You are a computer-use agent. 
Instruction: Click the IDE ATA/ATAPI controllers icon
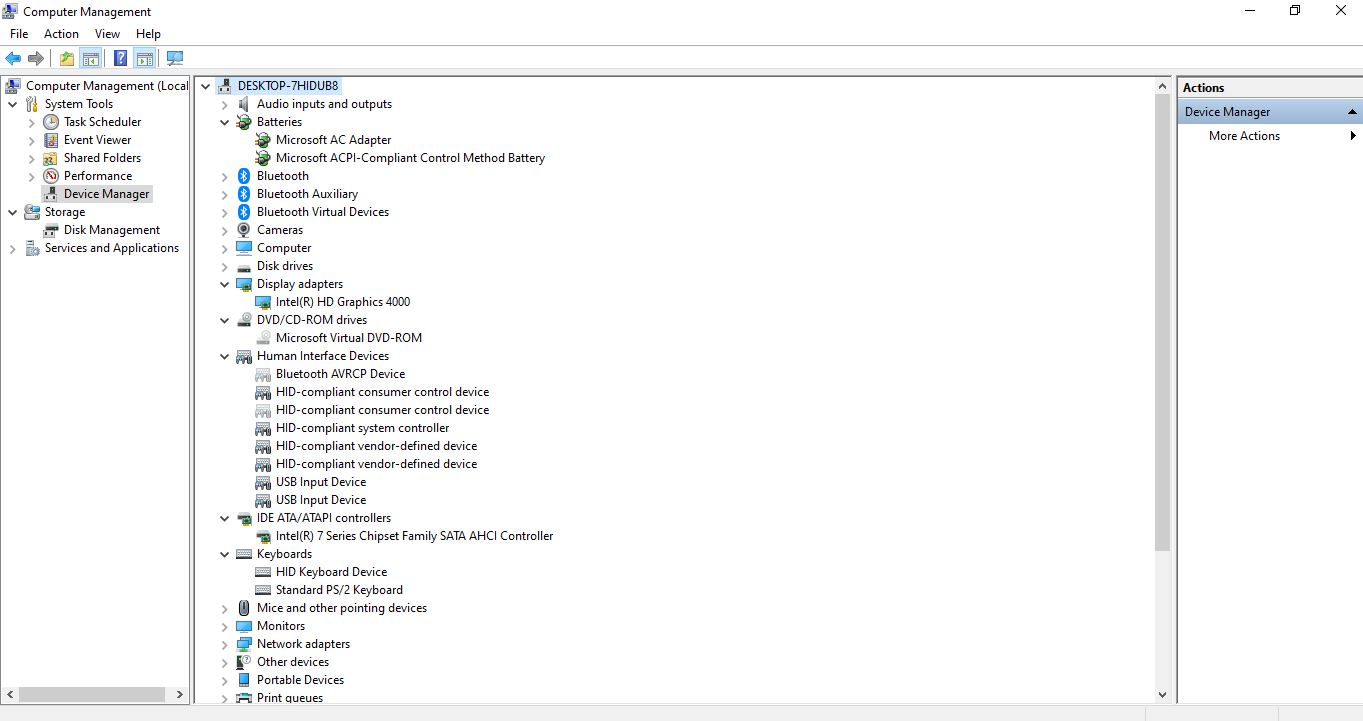(x=244, y=518)
